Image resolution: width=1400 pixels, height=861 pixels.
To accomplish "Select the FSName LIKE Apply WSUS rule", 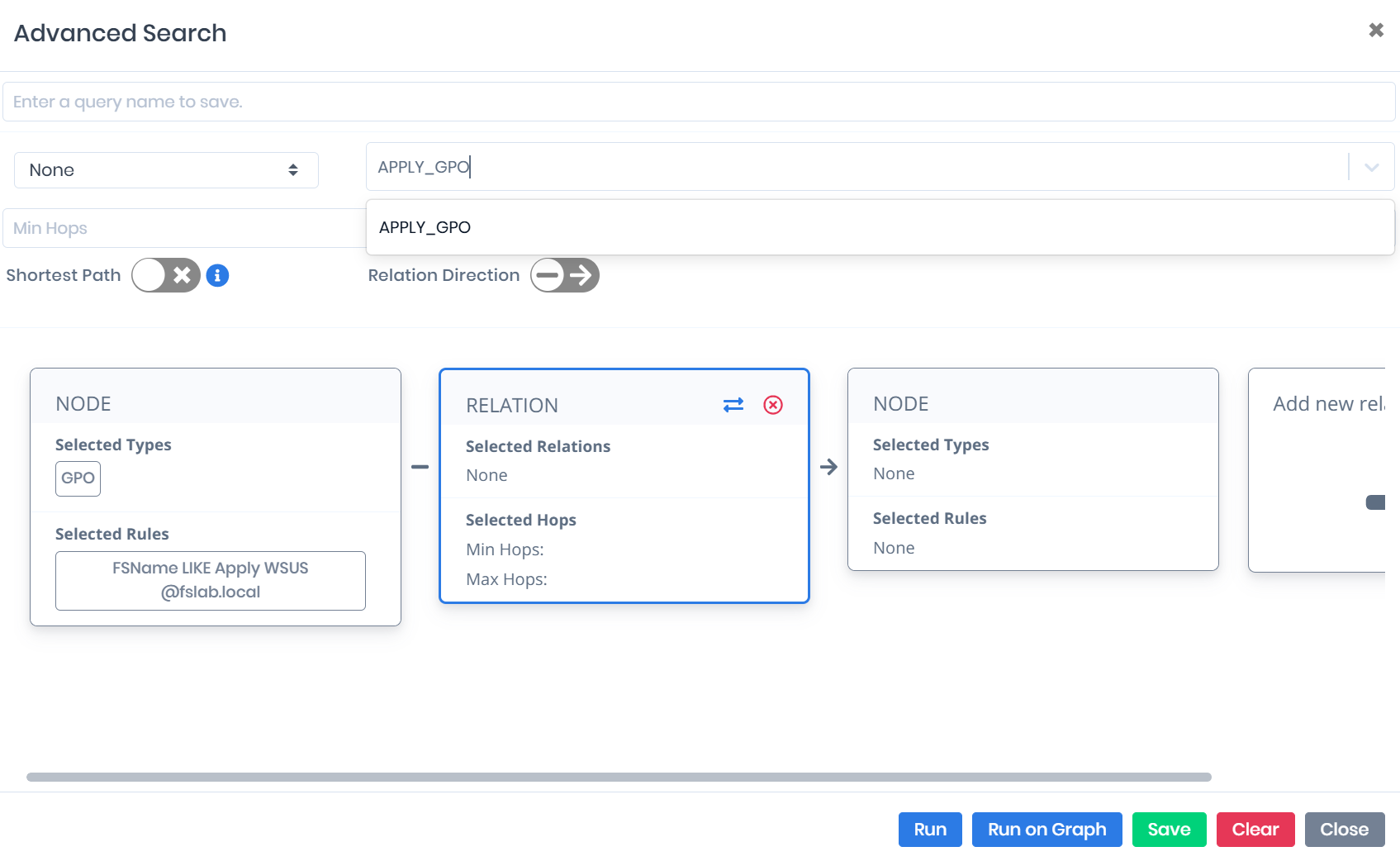I will (x=210, y=579).
